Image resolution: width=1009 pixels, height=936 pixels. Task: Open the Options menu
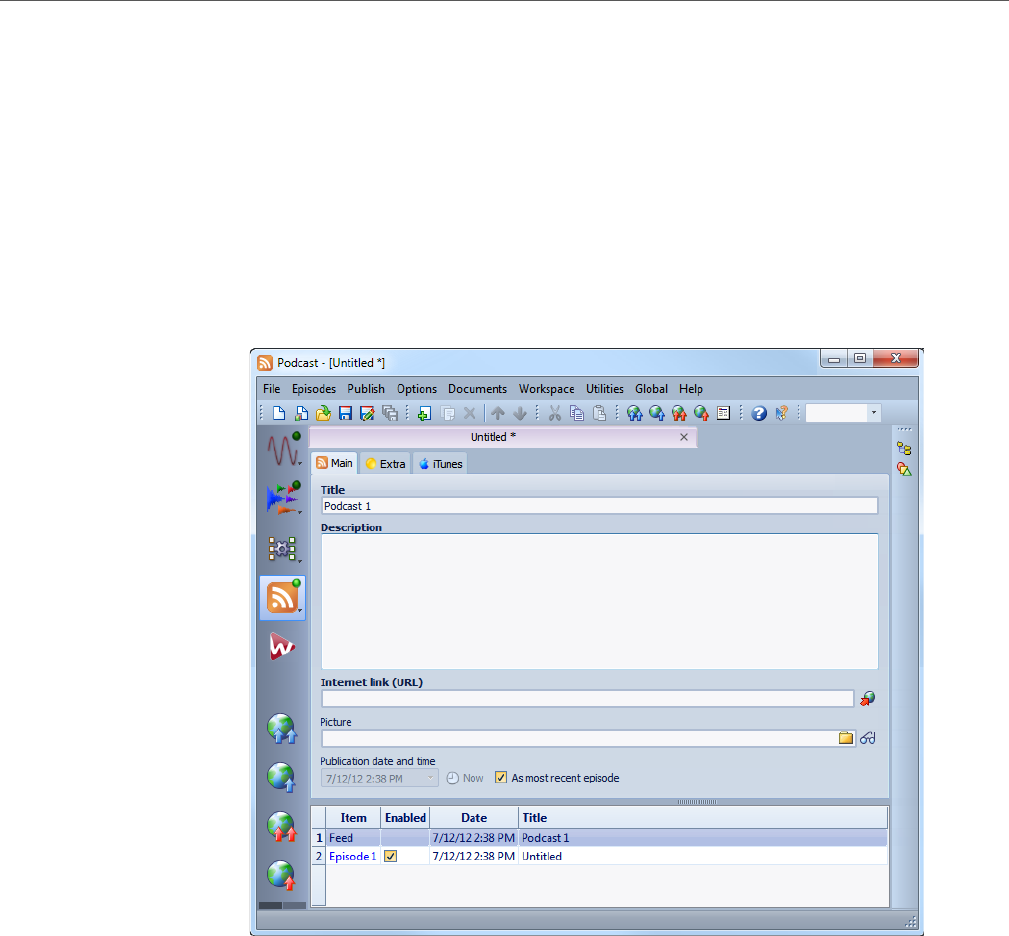(417, 389)
